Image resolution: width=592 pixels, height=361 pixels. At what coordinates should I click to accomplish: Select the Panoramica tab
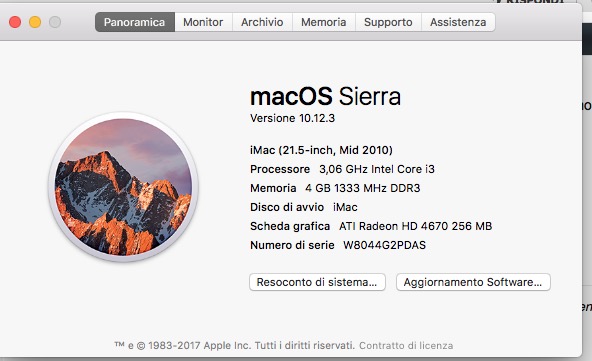135,22
